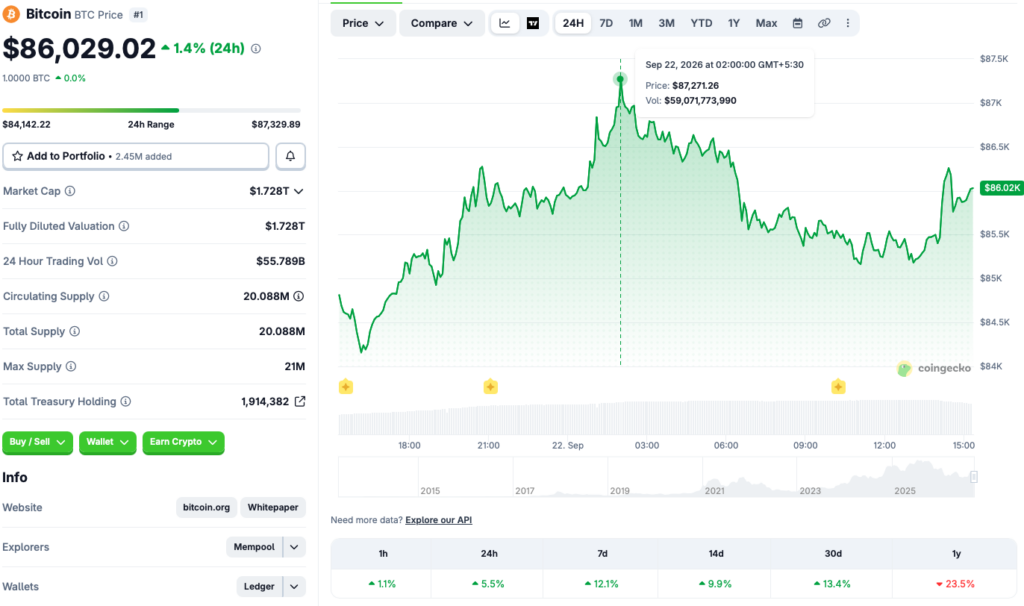
Task: Show info icon next to 24h change
Action: click(x=256, y=48)
